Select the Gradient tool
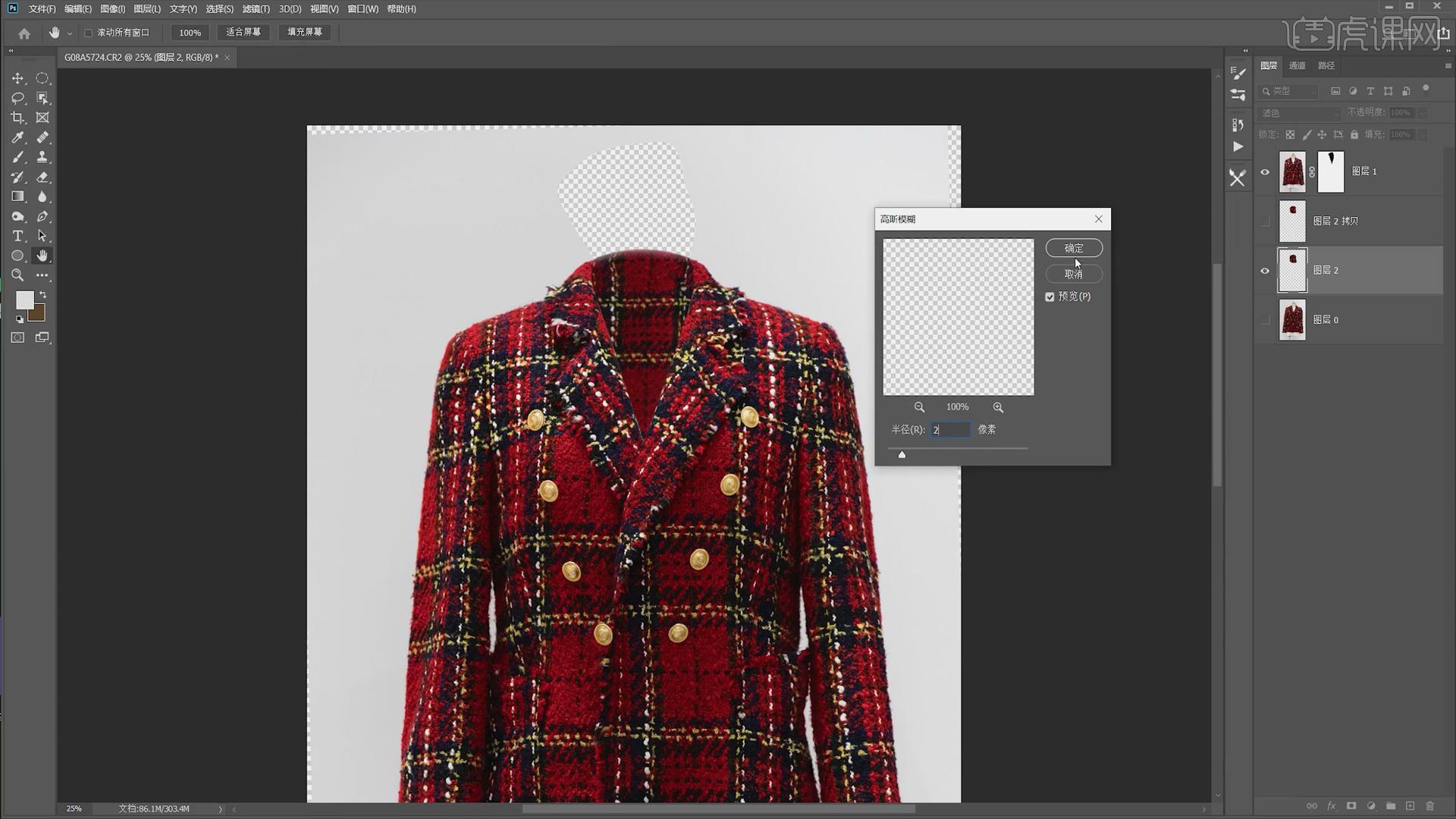Screen dimensions: 1456x819 (x=17, y=196)
